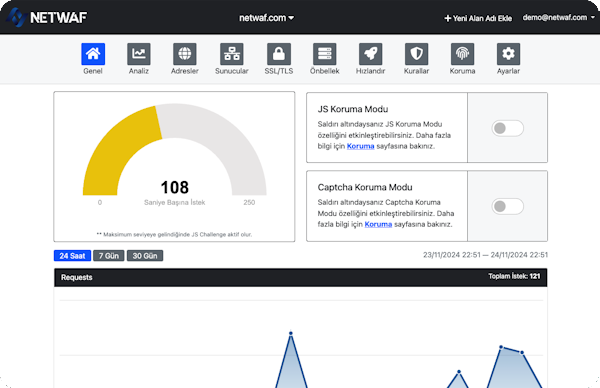Click the date range 23/11/2024 text

click(485, 255)
